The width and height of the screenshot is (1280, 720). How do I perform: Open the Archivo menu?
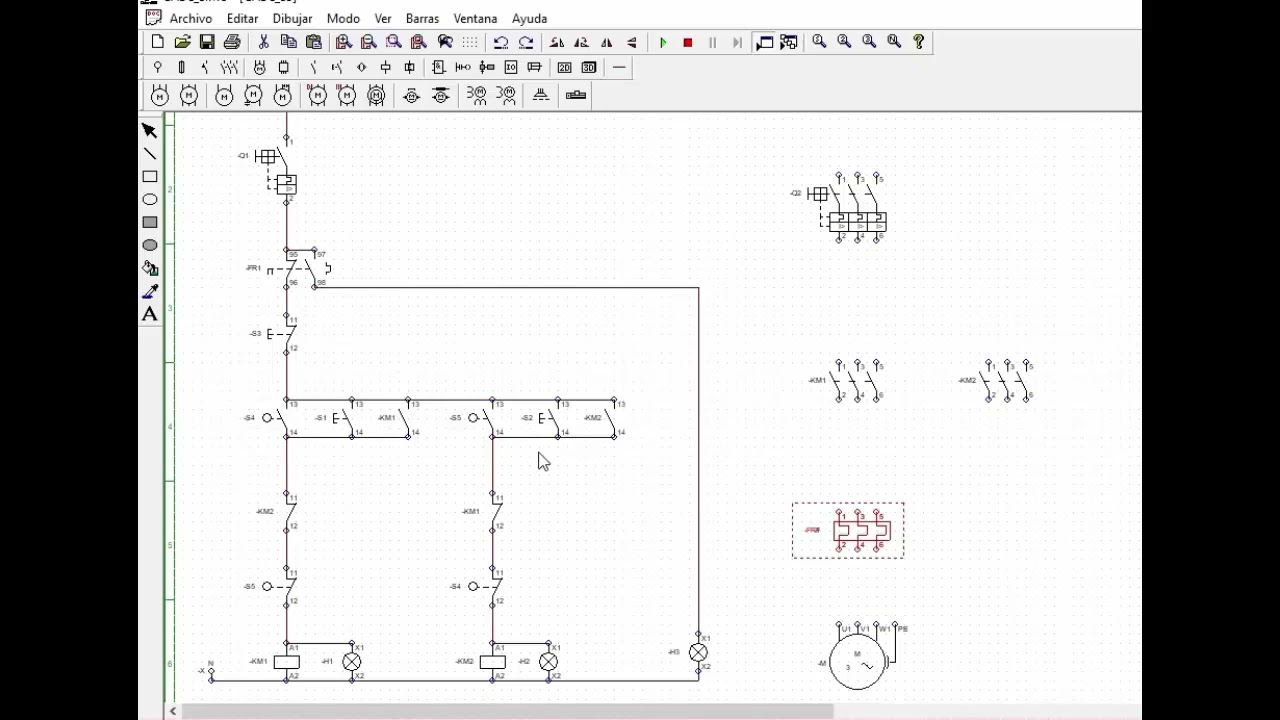point(190,18)
